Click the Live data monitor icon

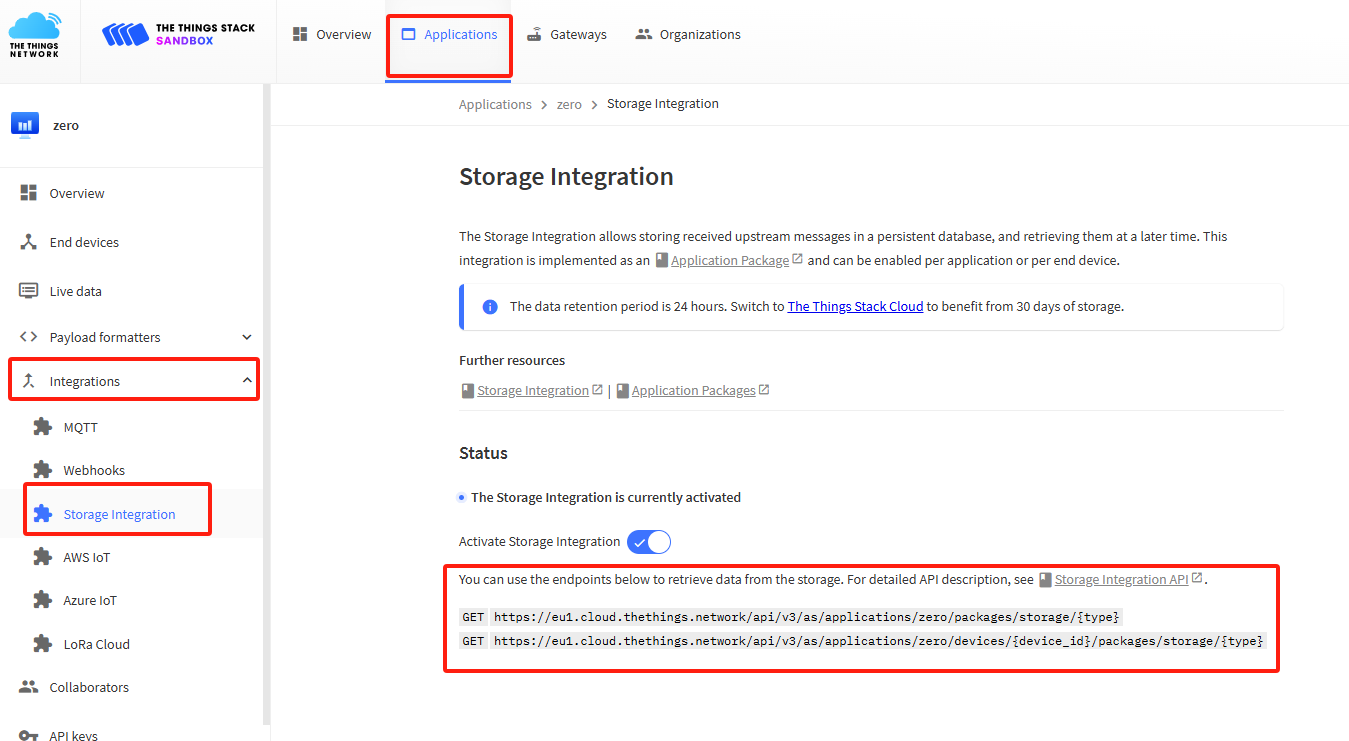(x=29, y=291)
